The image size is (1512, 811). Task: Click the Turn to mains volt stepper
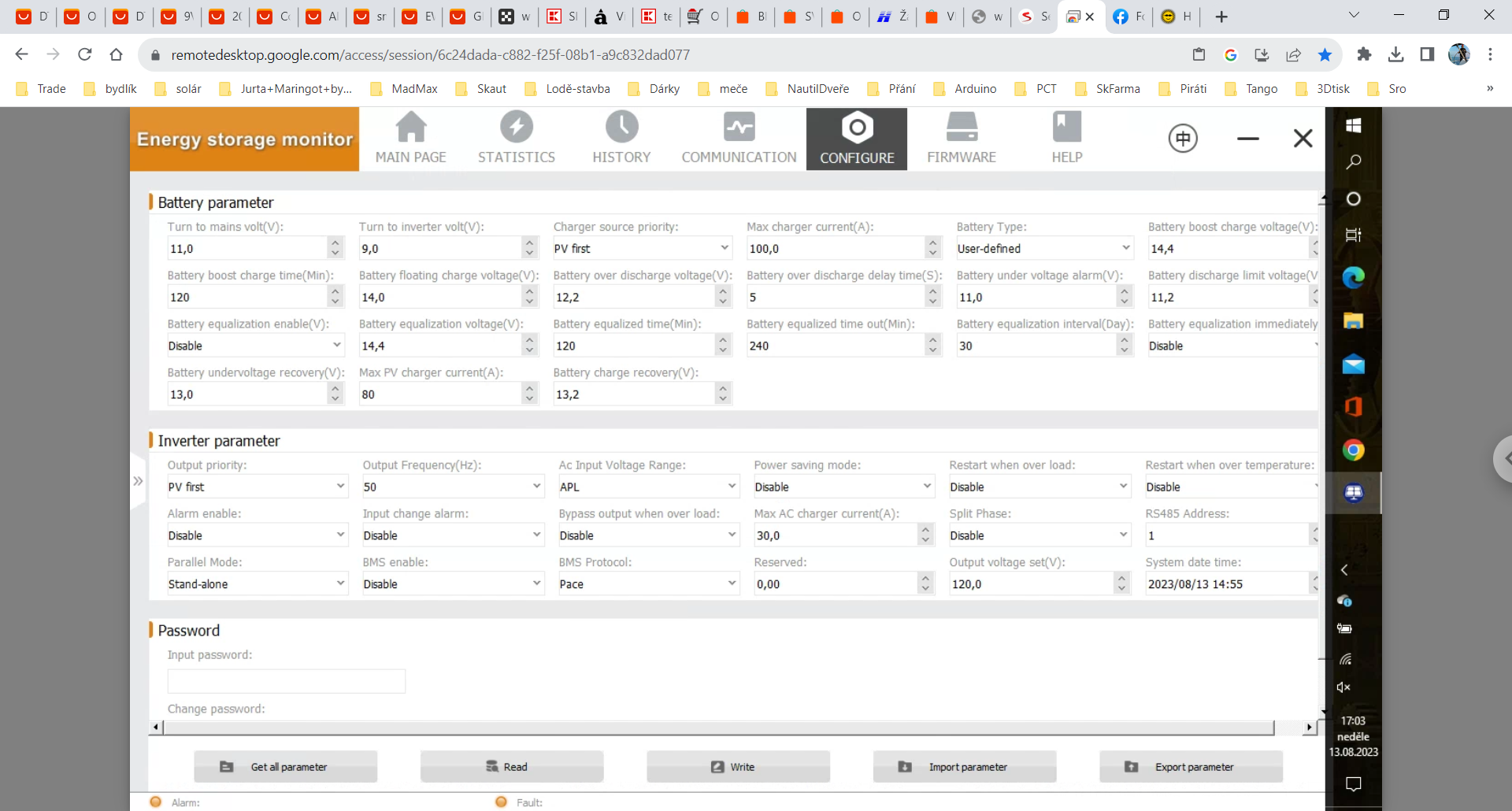tap(335, 249)
